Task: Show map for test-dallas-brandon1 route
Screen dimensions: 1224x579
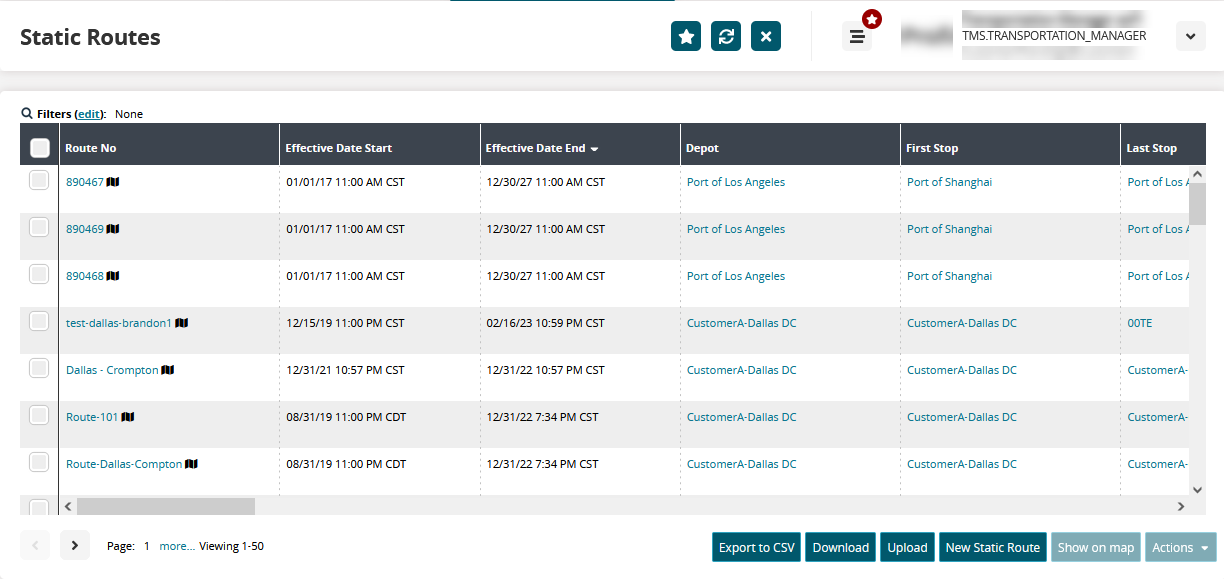Action: (x=182, y=323)
